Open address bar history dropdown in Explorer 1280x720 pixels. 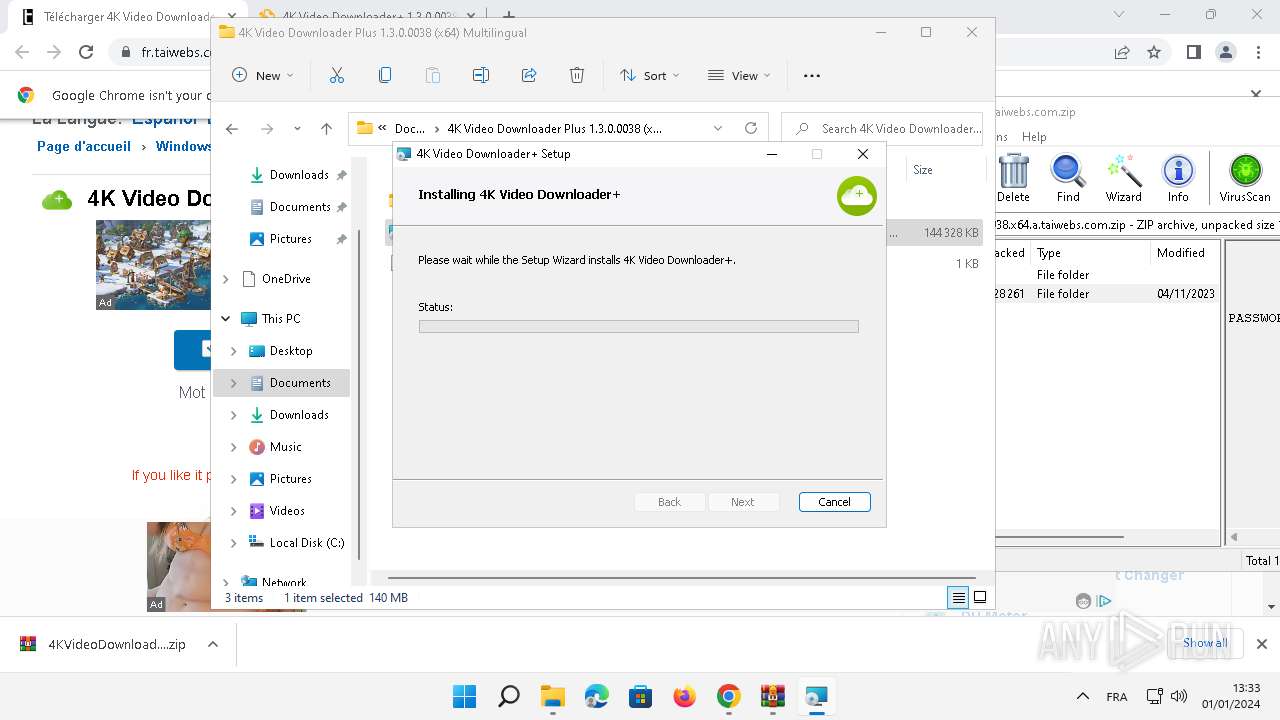pyautogui.click(x=717, y=128)
